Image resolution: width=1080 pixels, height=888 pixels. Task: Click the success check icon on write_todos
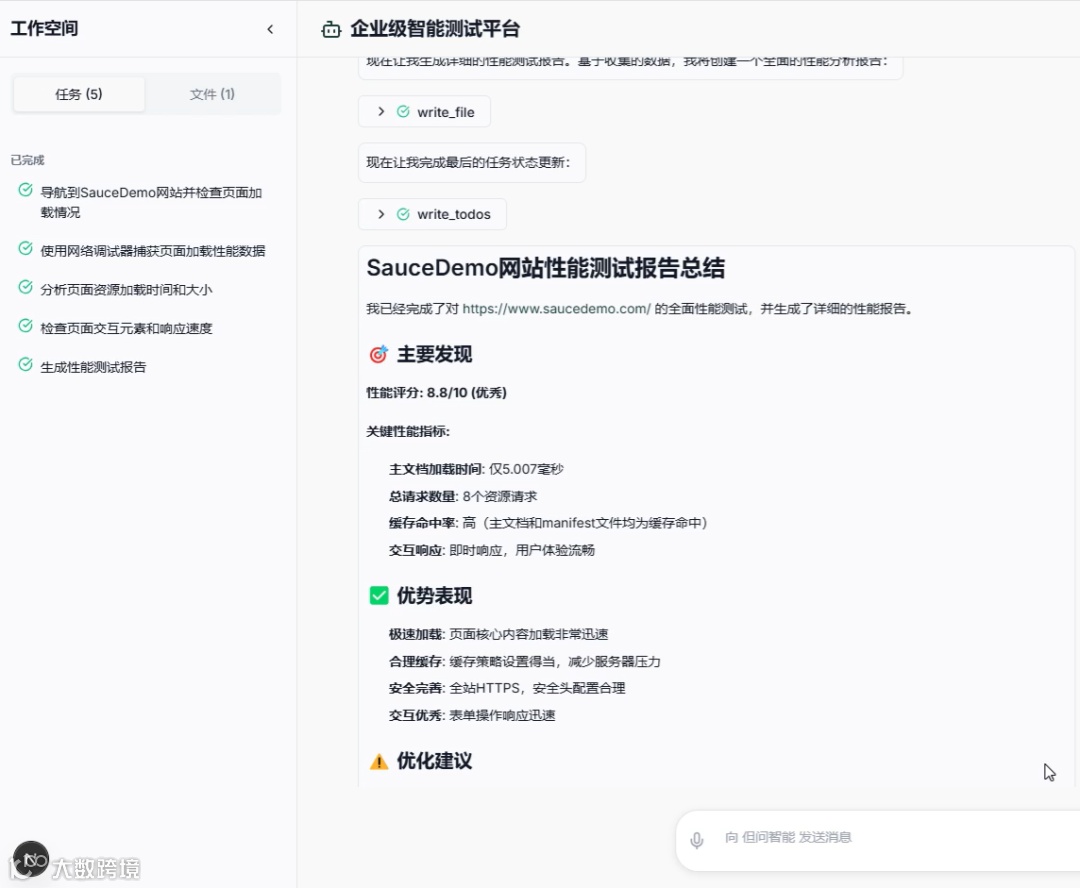point(403,214)
